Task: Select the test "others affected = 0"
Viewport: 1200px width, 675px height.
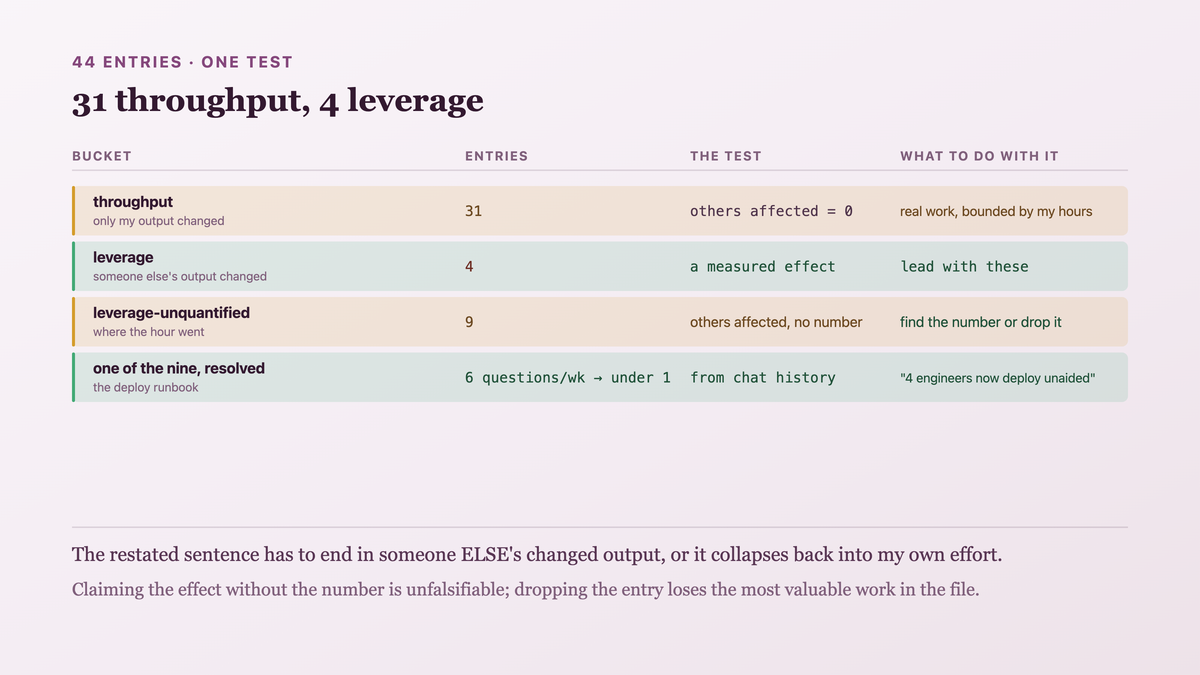Action: pos(771,211)
